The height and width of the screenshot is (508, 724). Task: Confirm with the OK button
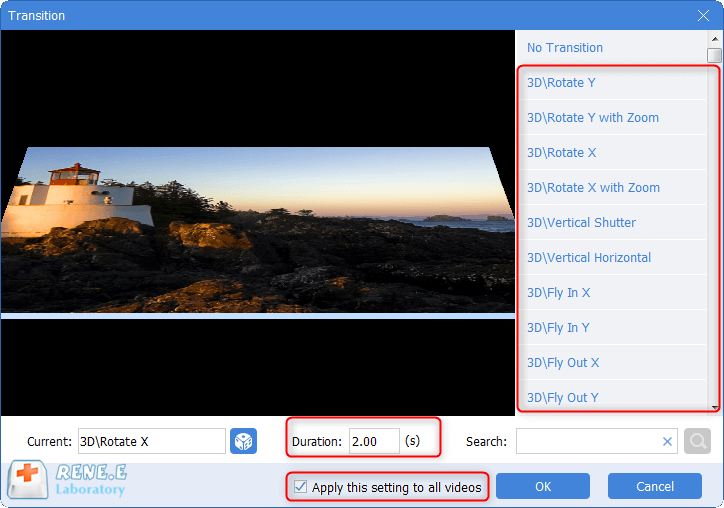point(543,486)
